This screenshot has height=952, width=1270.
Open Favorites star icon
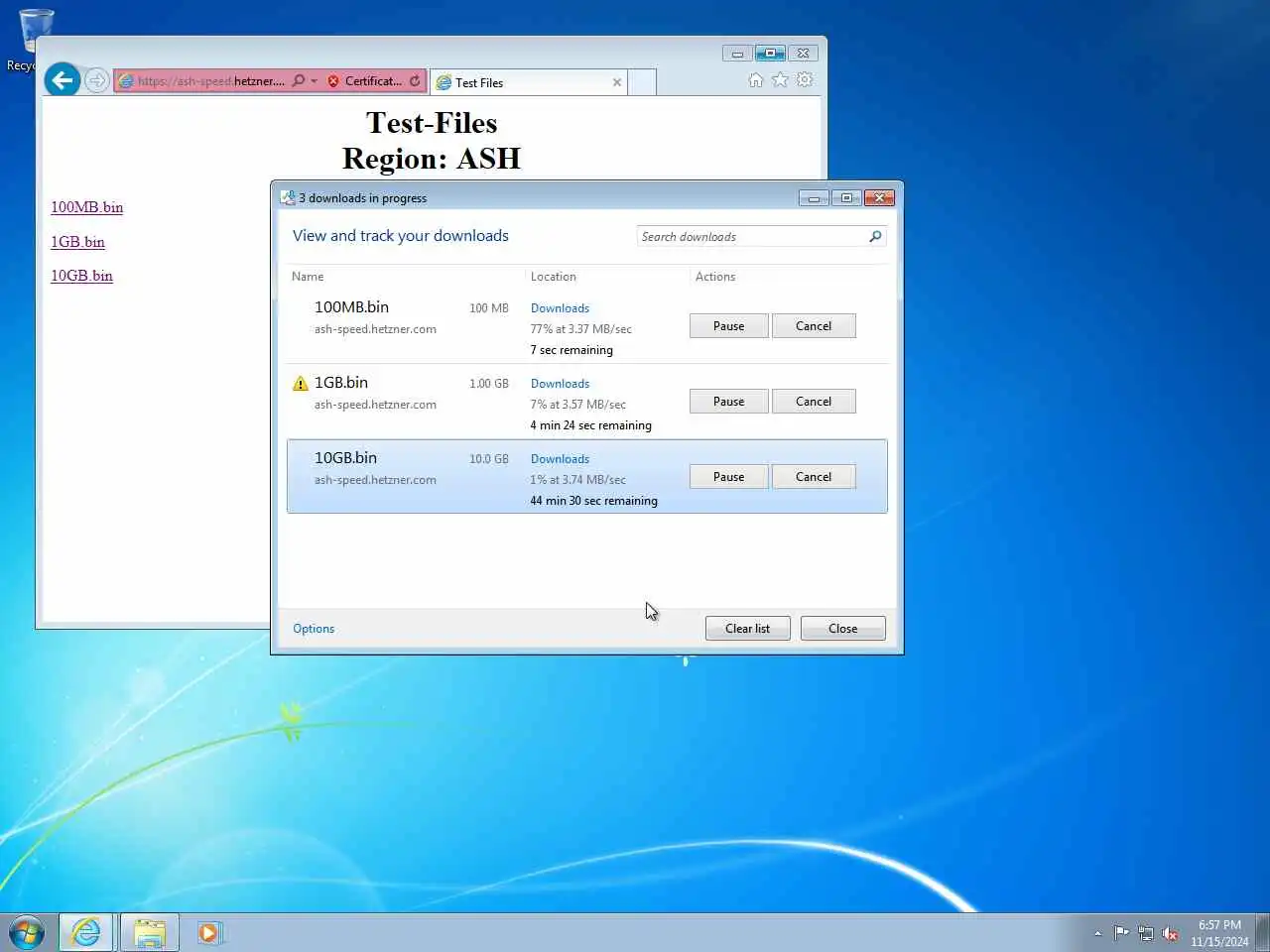(x=780, y=80)
